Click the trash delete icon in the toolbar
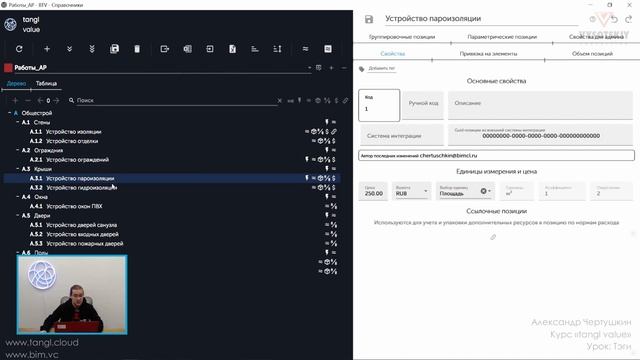Screen dimensions: 640x360 click(137, 49)
